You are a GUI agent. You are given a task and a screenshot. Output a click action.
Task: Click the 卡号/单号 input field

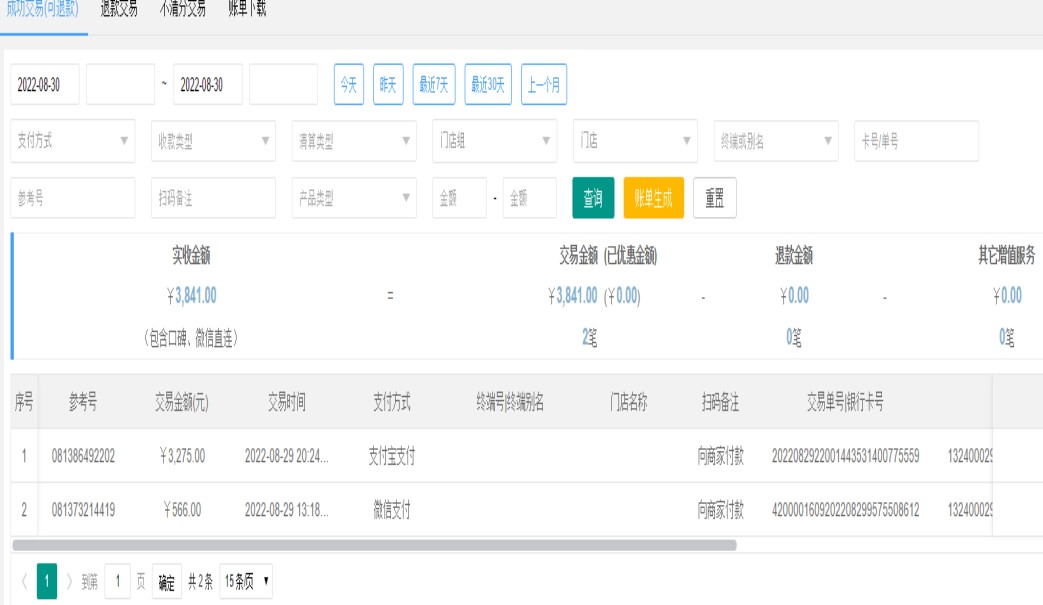coord(916,141)
